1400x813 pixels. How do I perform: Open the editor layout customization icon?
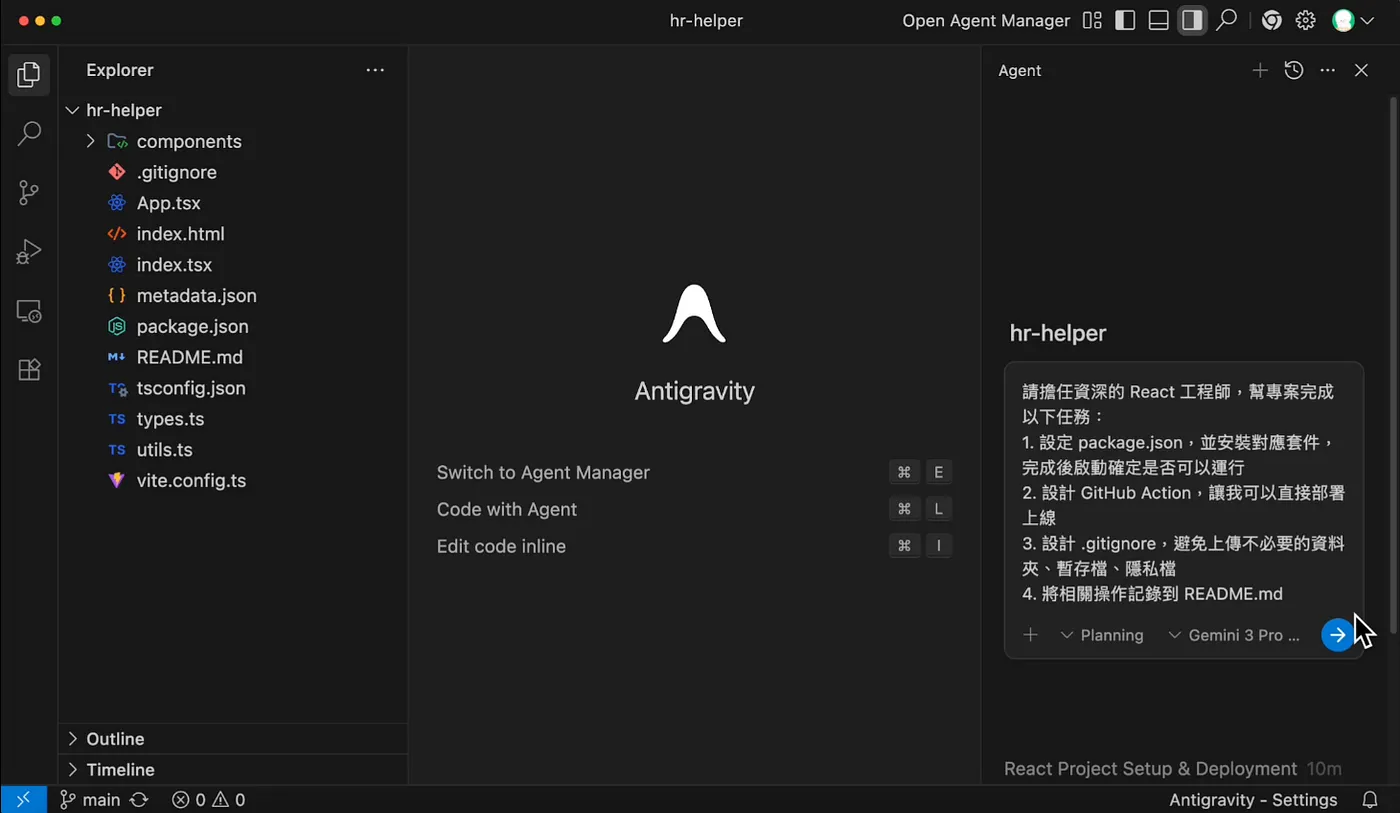1092,20
